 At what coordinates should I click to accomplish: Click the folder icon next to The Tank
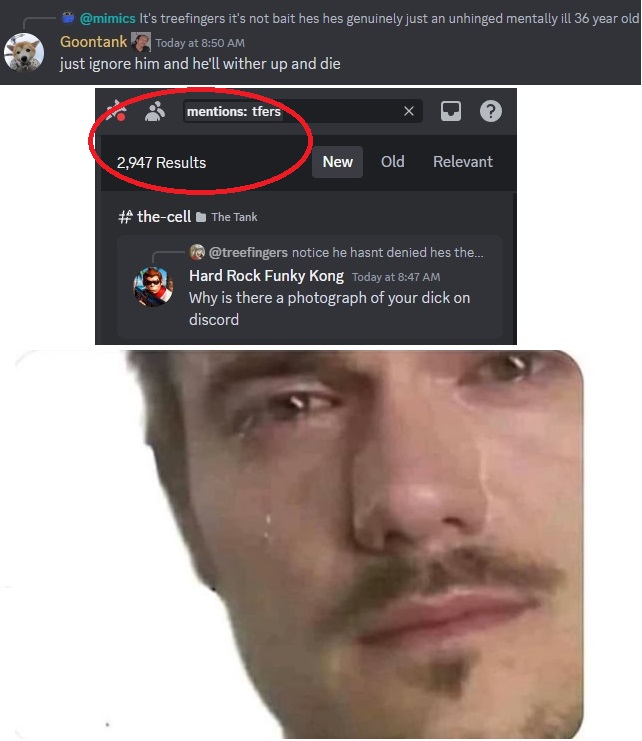(x=201, y=217)
